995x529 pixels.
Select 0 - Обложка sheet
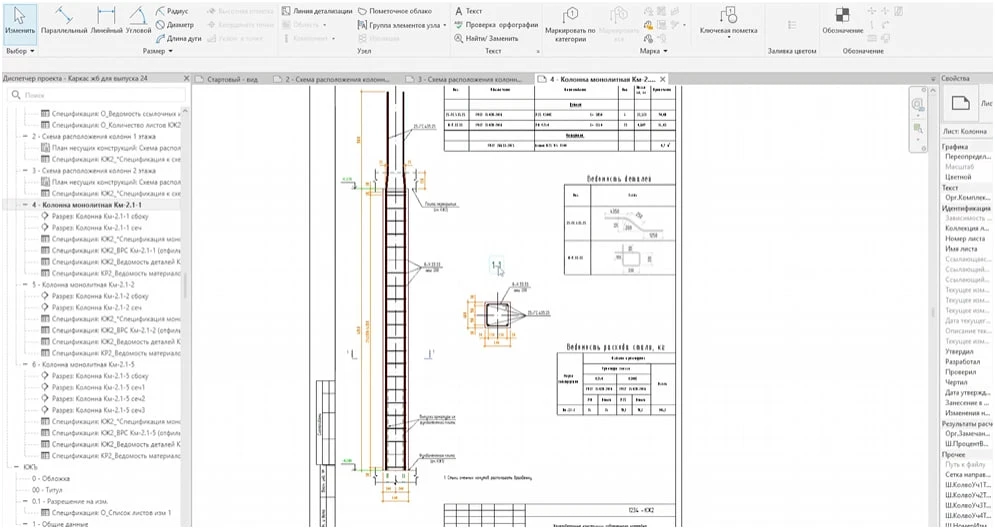[x=50, y=478]
